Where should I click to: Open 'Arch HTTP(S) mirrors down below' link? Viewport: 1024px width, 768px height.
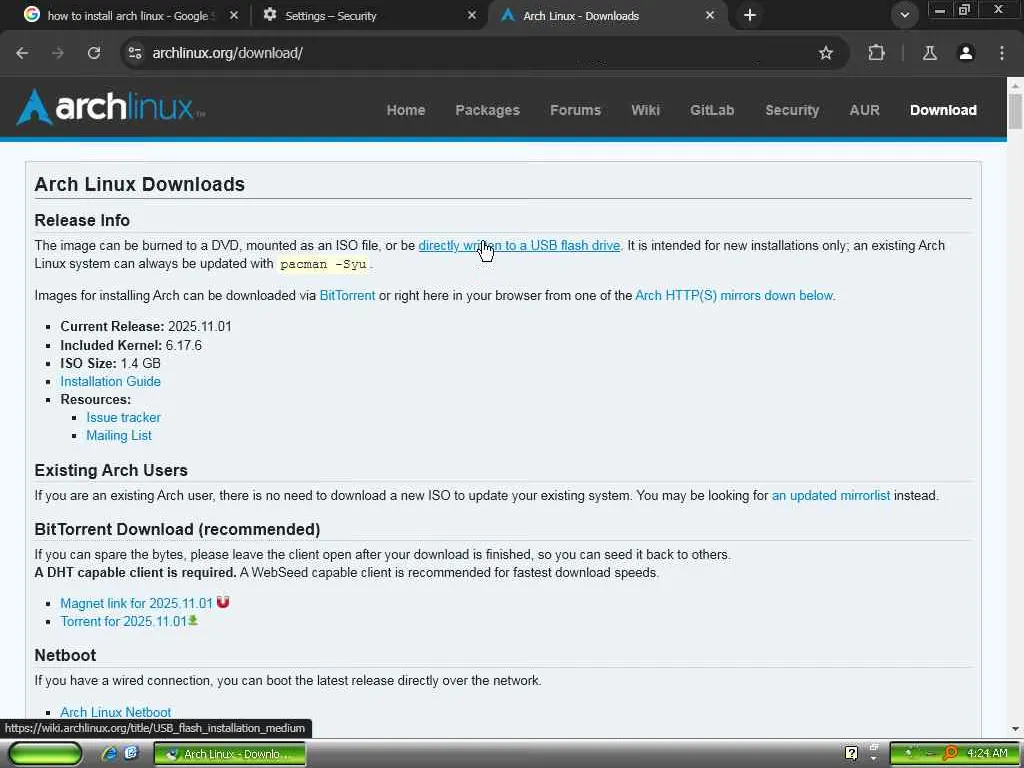(x=734, y=295)
